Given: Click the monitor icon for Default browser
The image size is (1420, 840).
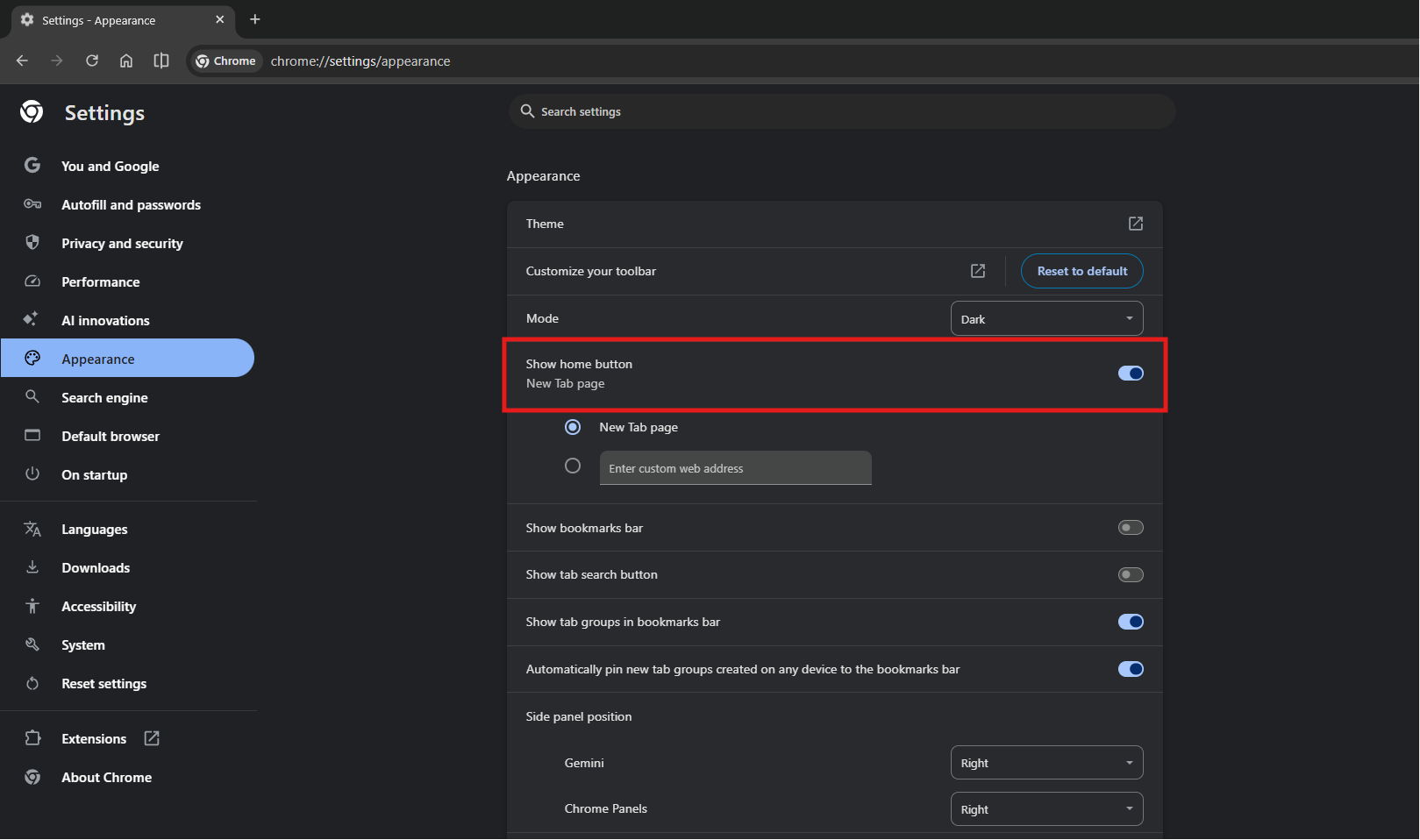Looking at the screenshot, I should coord(32,435).
